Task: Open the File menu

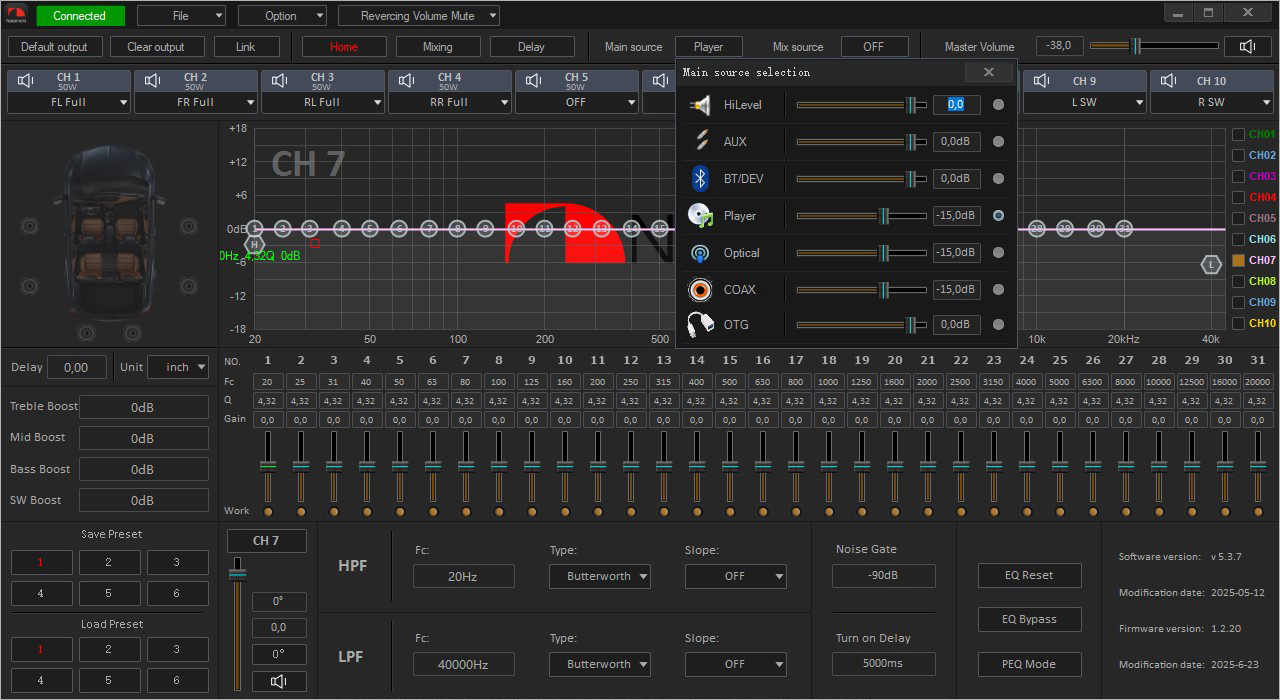Action: coord(181,16)
